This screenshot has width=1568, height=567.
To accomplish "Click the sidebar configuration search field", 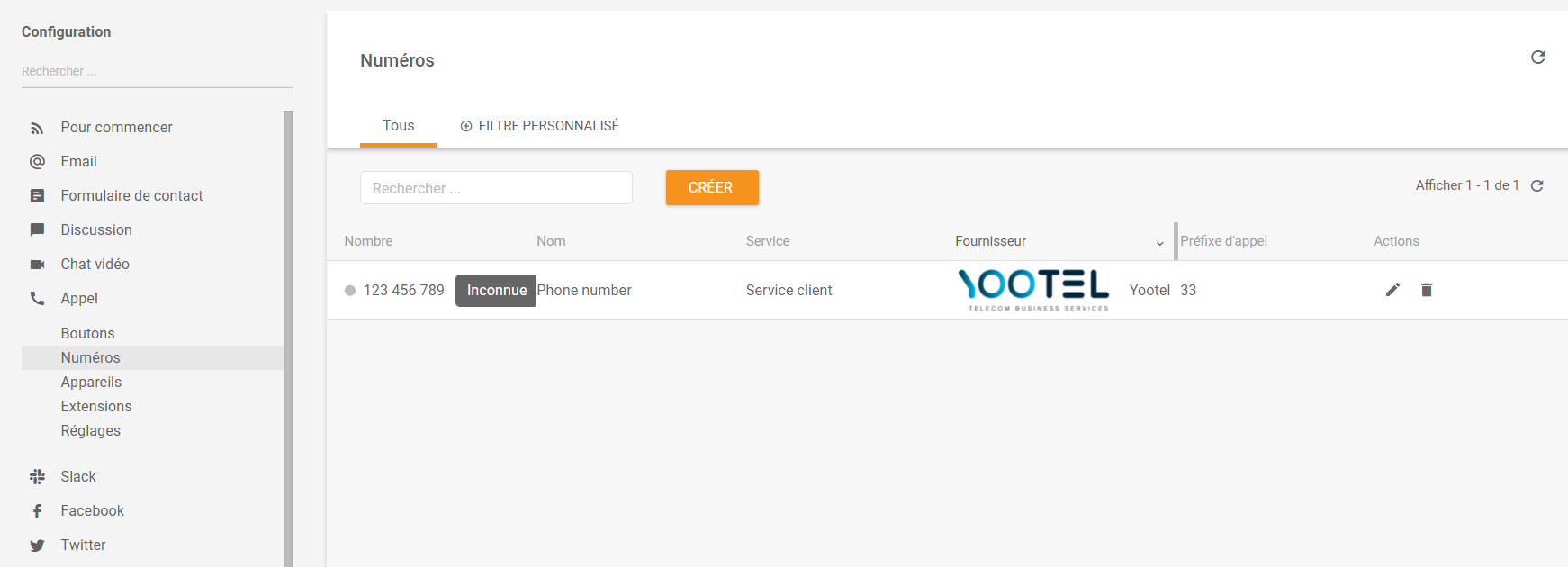I will click(x=157, y=71).
